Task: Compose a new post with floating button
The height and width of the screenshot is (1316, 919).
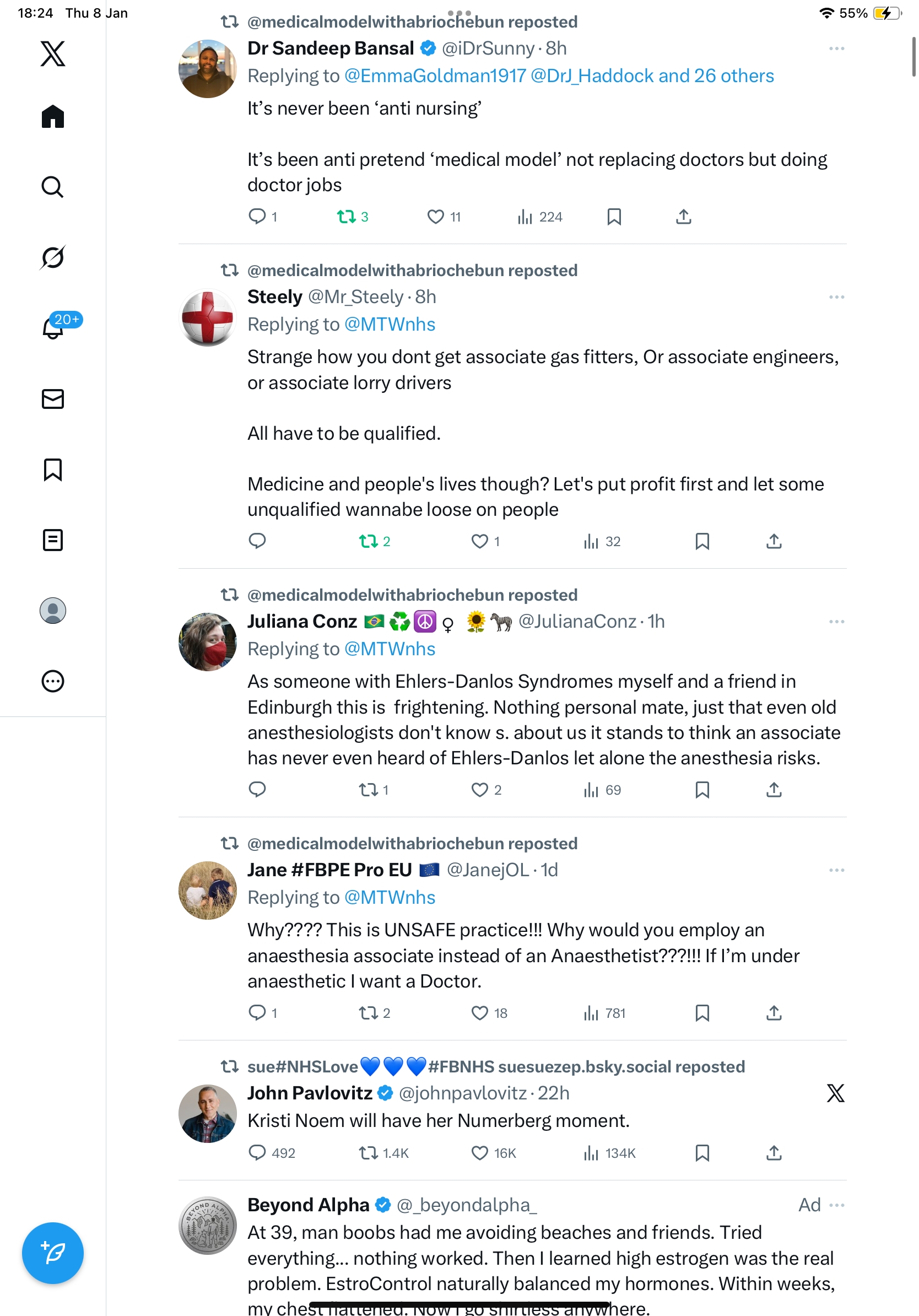Action: coord(53,1253)
